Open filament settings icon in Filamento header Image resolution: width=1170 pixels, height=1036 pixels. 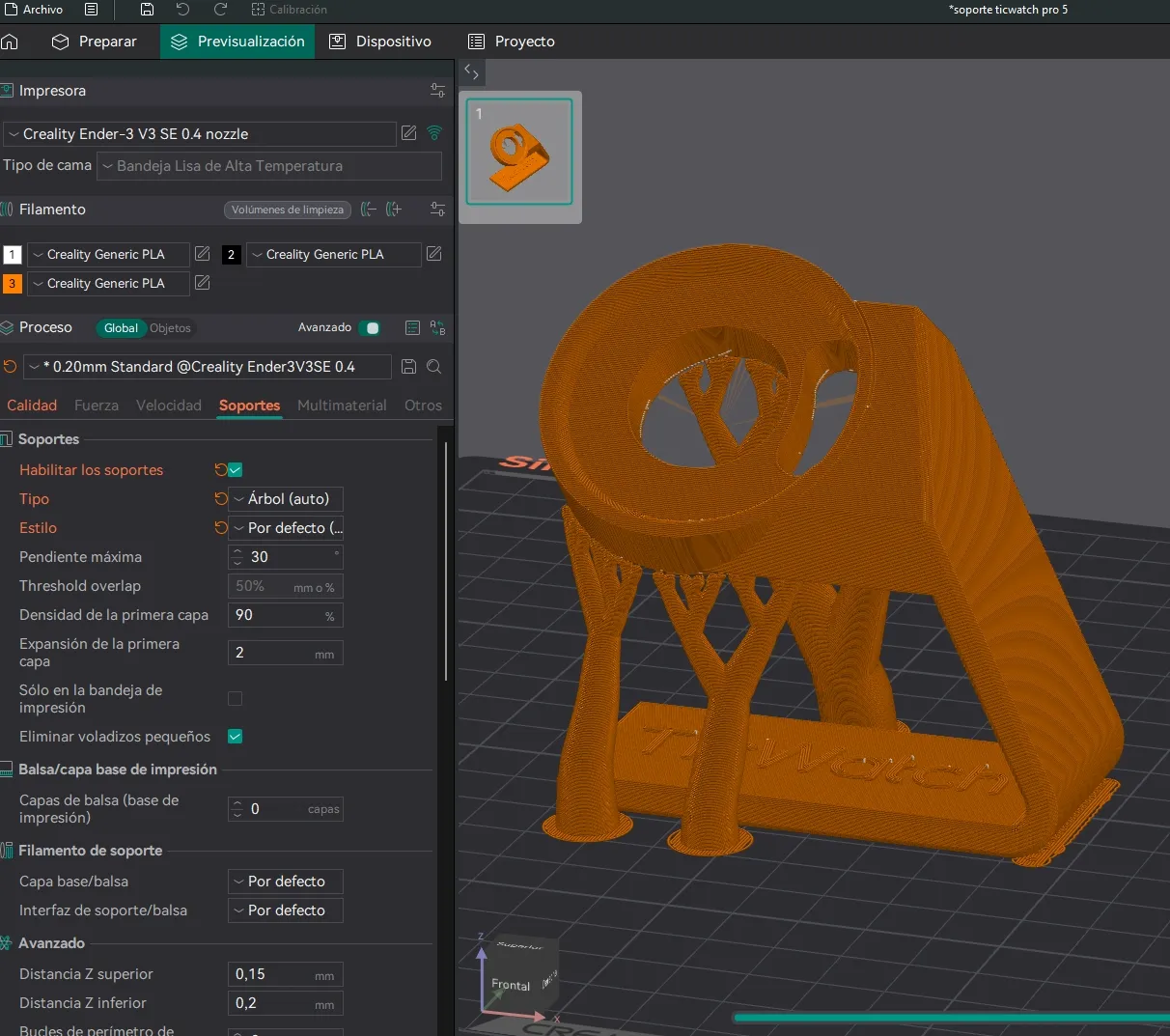(x=437, y=210)
